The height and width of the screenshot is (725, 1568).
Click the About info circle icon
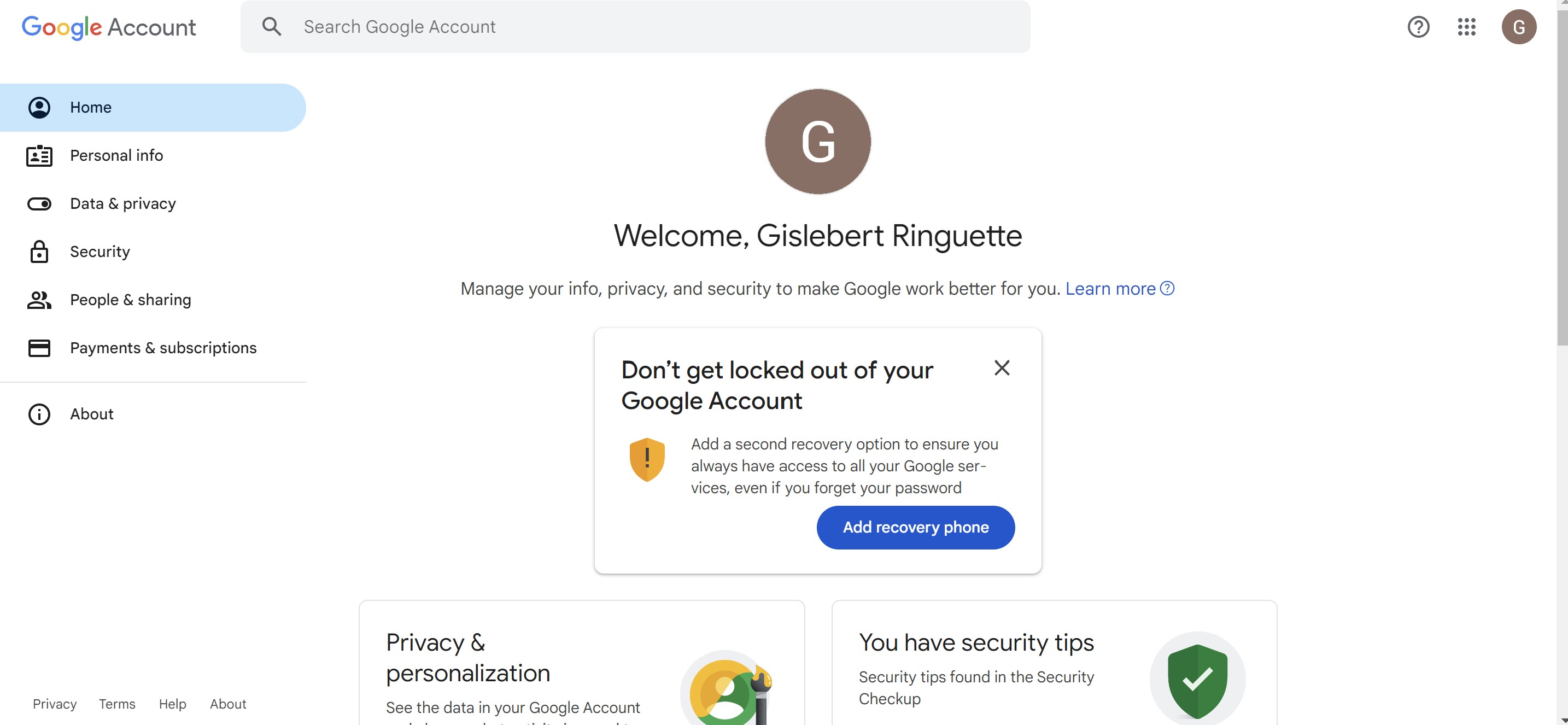pyautogui.click(x=39, y=414)
